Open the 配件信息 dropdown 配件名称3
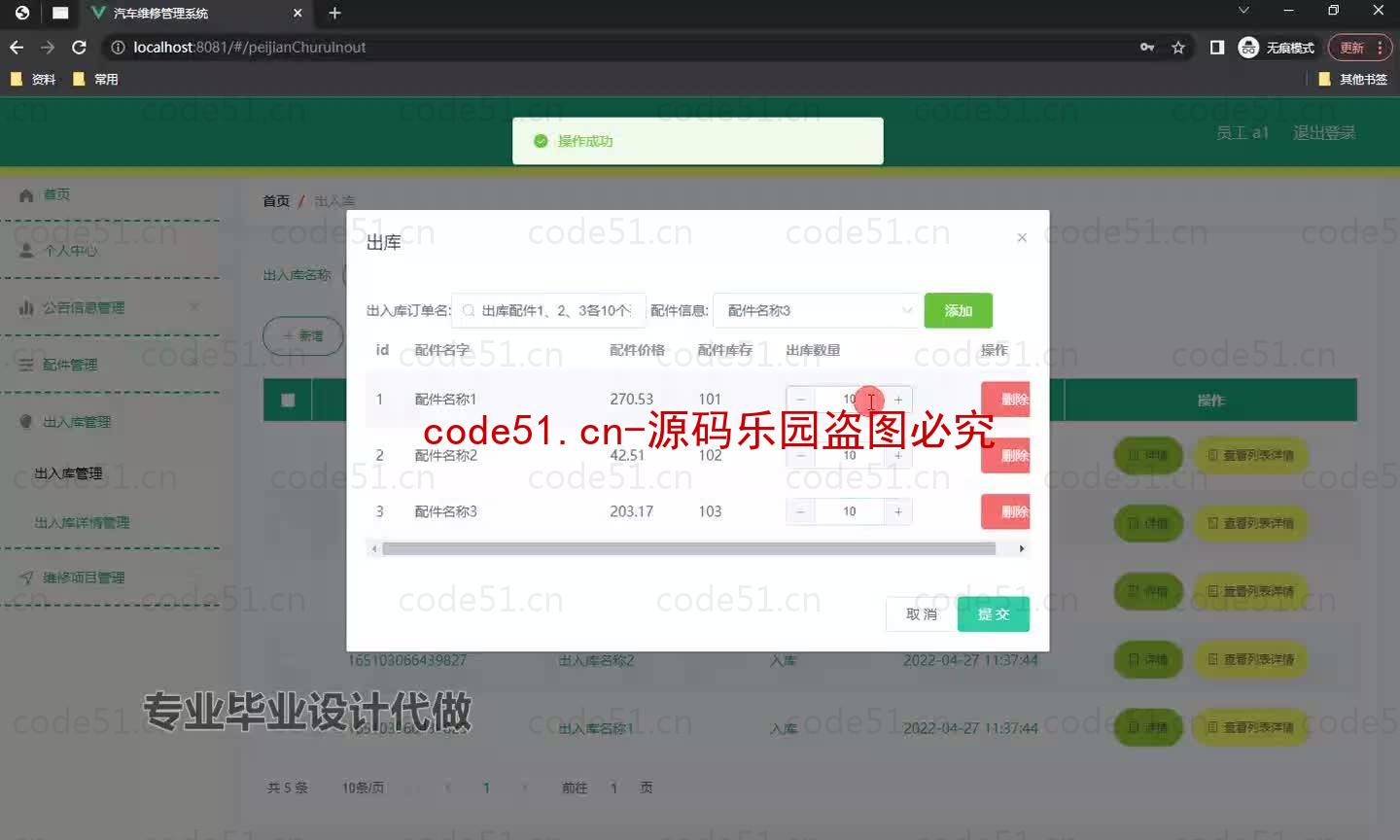Viewport: 1400px width, 840px height. click(818, 310)
